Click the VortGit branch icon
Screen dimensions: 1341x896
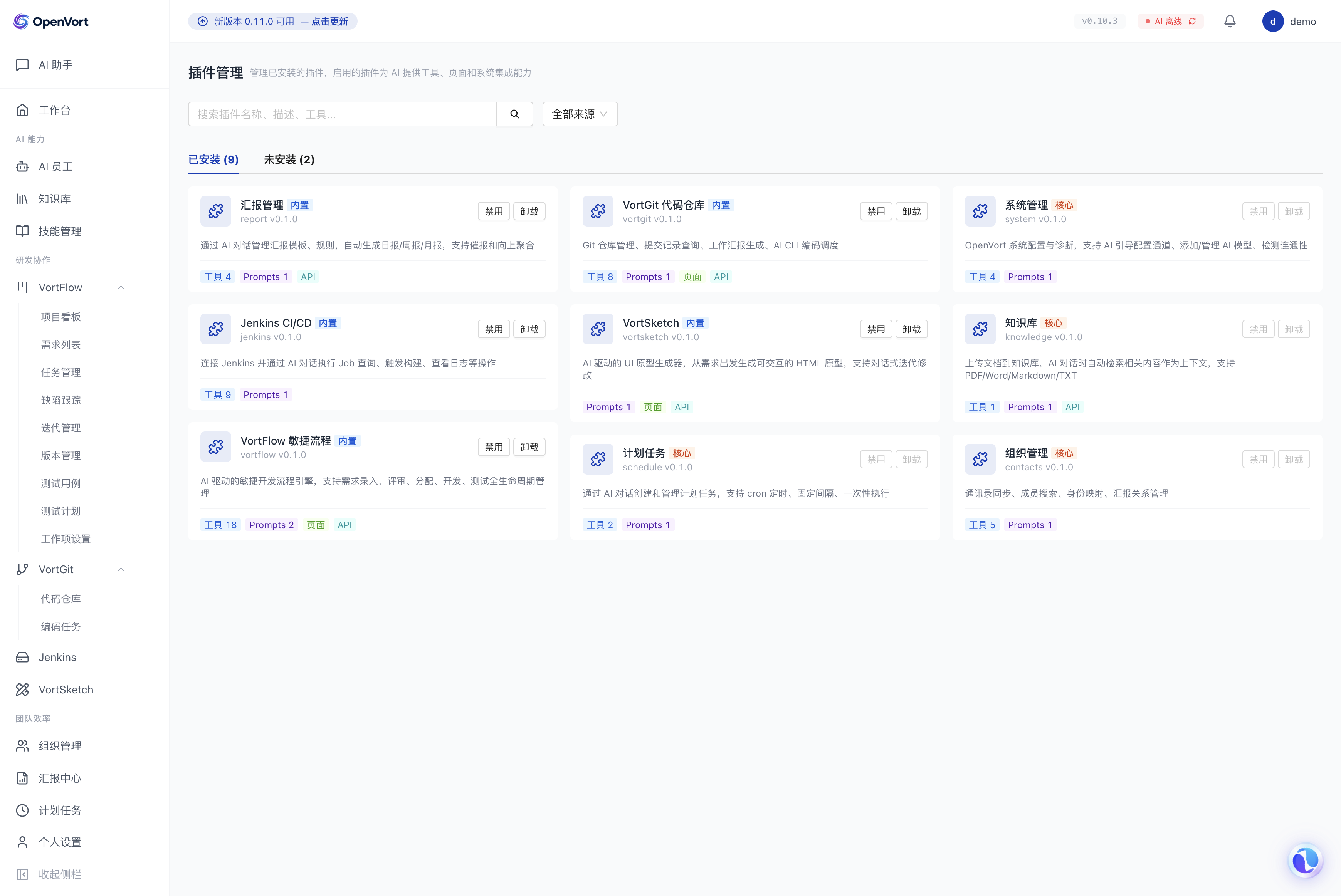(22, 569)
